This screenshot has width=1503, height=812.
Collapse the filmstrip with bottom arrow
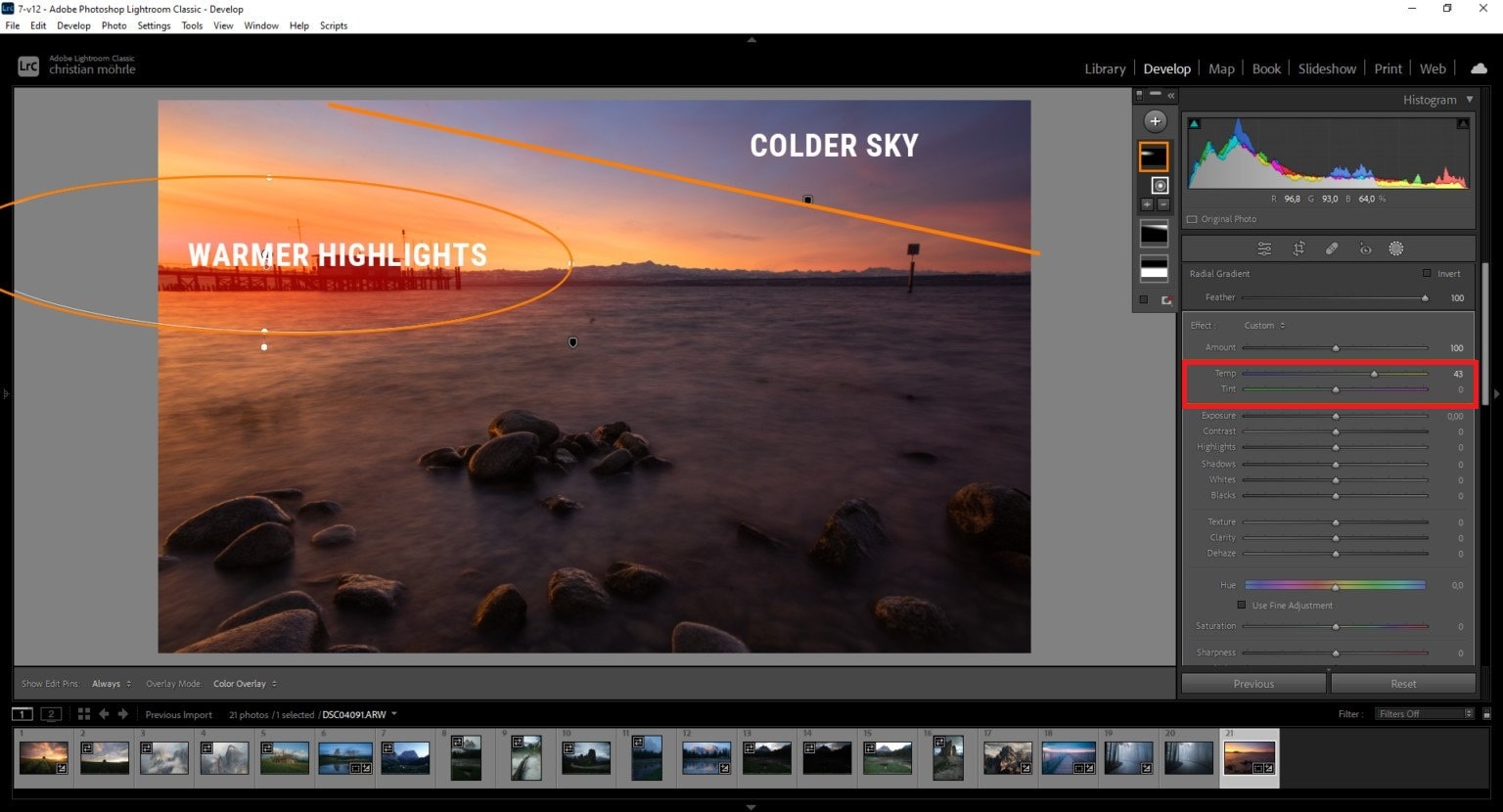click(x=751, y=807)
